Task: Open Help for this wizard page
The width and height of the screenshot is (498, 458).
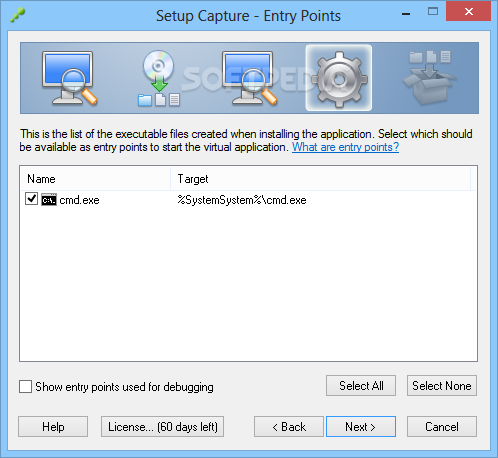Action: click(x=53, y=427)
